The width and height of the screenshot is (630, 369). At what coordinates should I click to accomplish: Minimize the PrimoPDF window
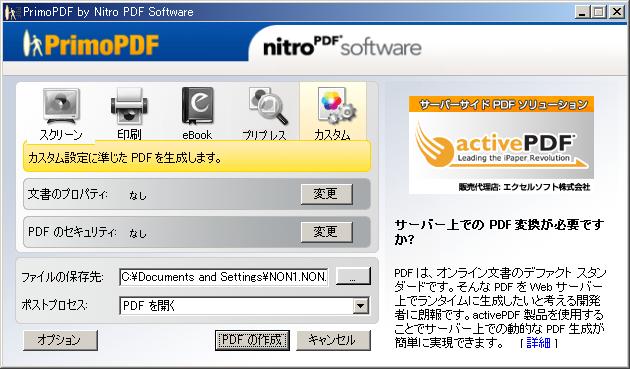581,12
